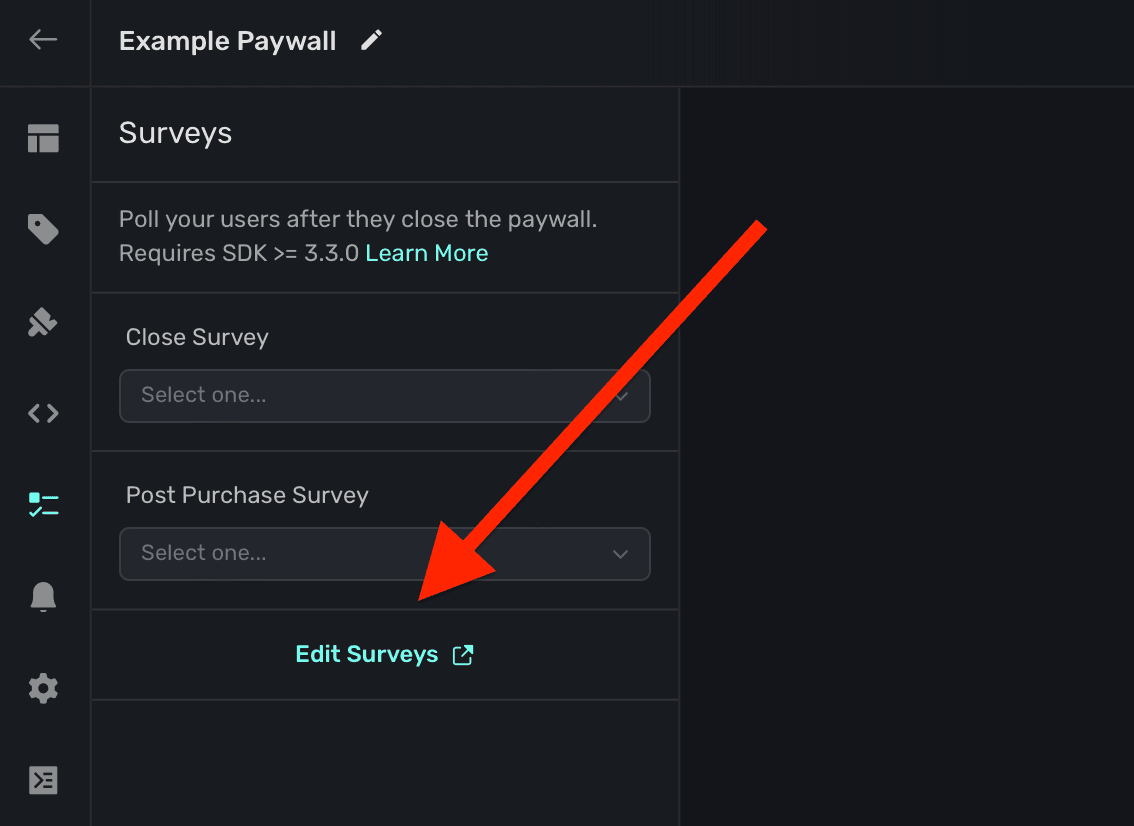The image size is (1134, 826).
Task: Click the back arrow icon
Action: coord(43,40)
